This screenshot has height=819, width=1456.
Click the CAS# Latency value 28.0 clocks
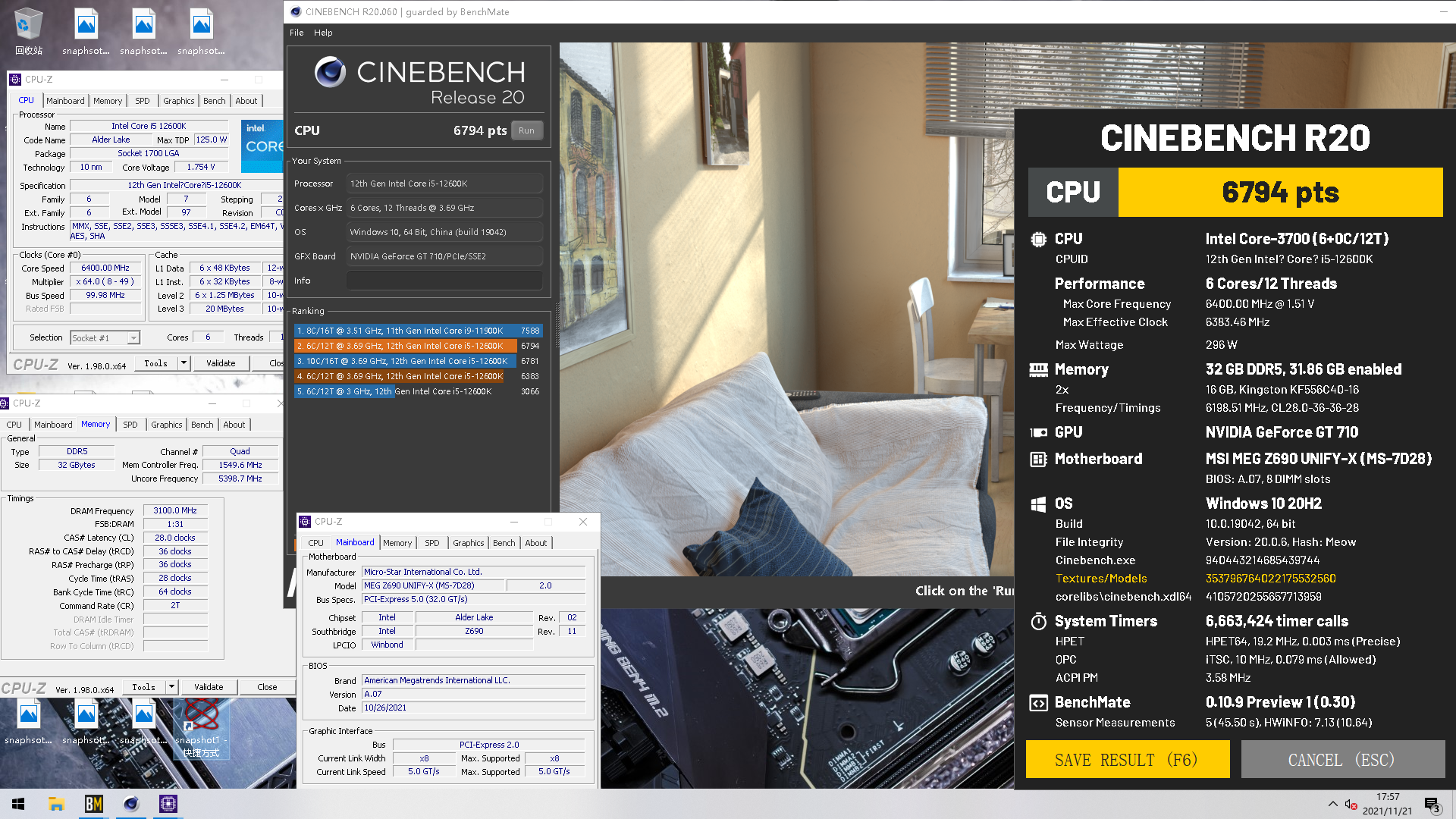click(x=175, y=538)
